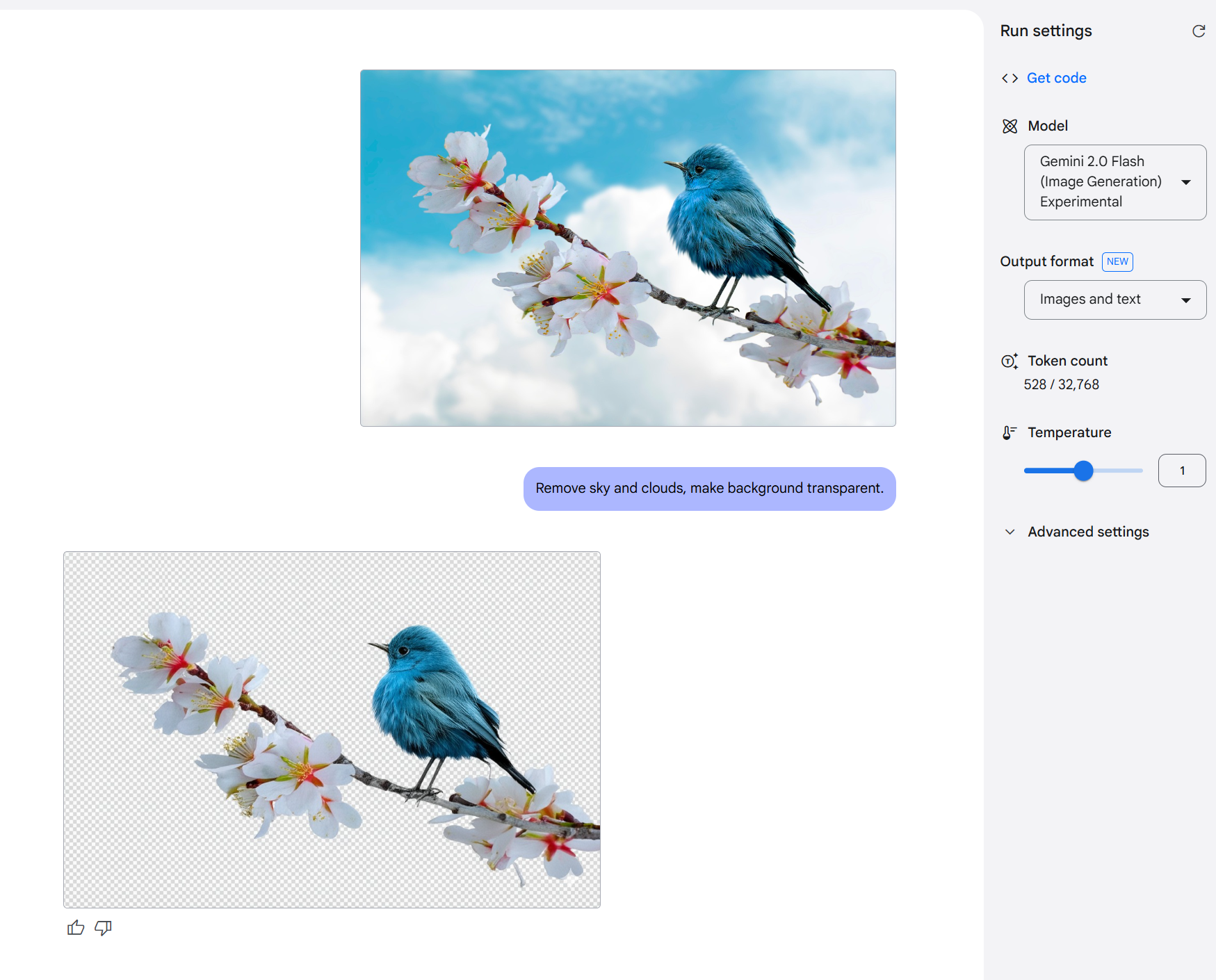The width and height of the screenshot is (1216, 980).
Task: Click the Model icon beside the Model label
Action: (x=1010, y=126)
